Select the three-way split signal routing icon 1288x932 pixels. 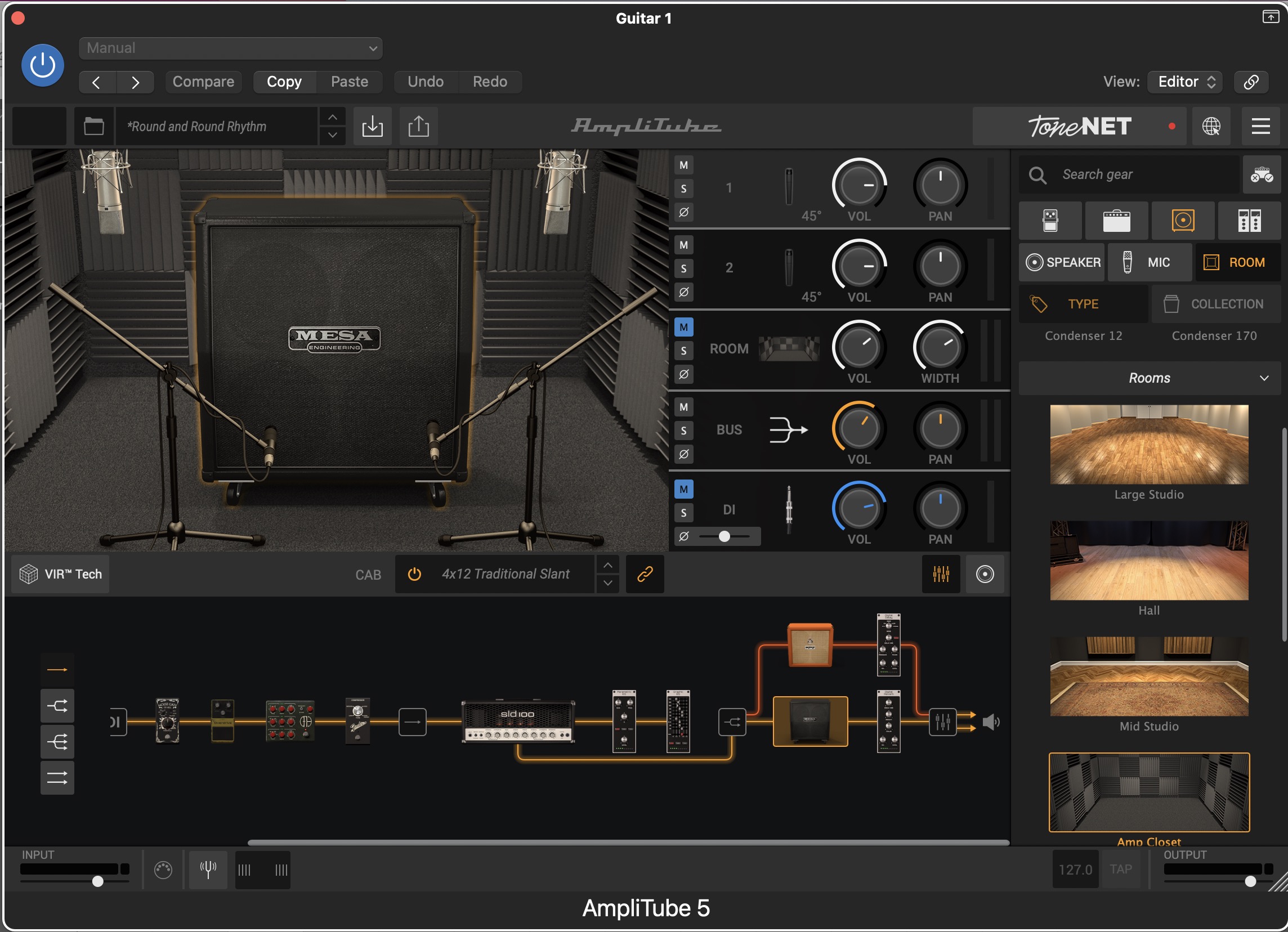pyautogui.click(x=57, y=742)
